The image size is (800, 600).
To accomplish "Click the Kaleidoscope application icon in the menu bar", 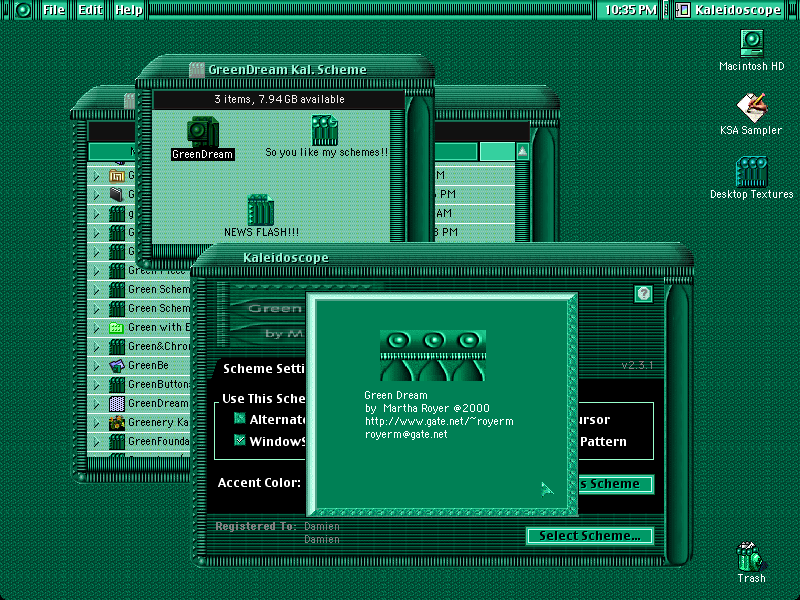I will coord(683,10).
